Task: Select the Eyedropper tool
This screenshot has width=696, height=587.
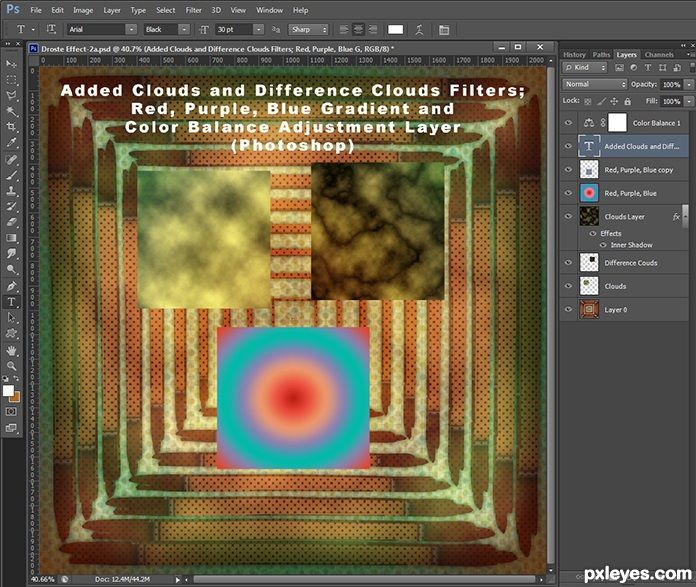Action: tap(11, 143)
